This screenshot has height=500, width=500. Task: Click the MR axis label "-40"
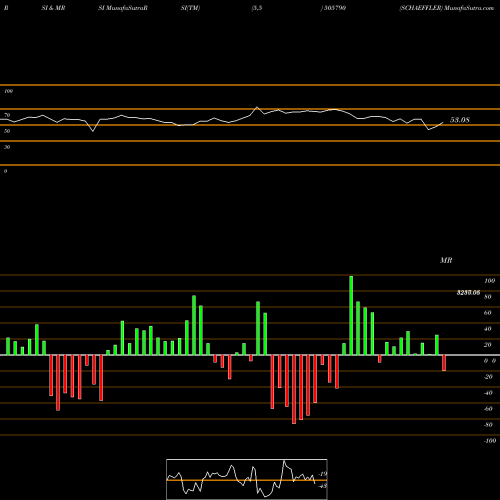point(488,393)
